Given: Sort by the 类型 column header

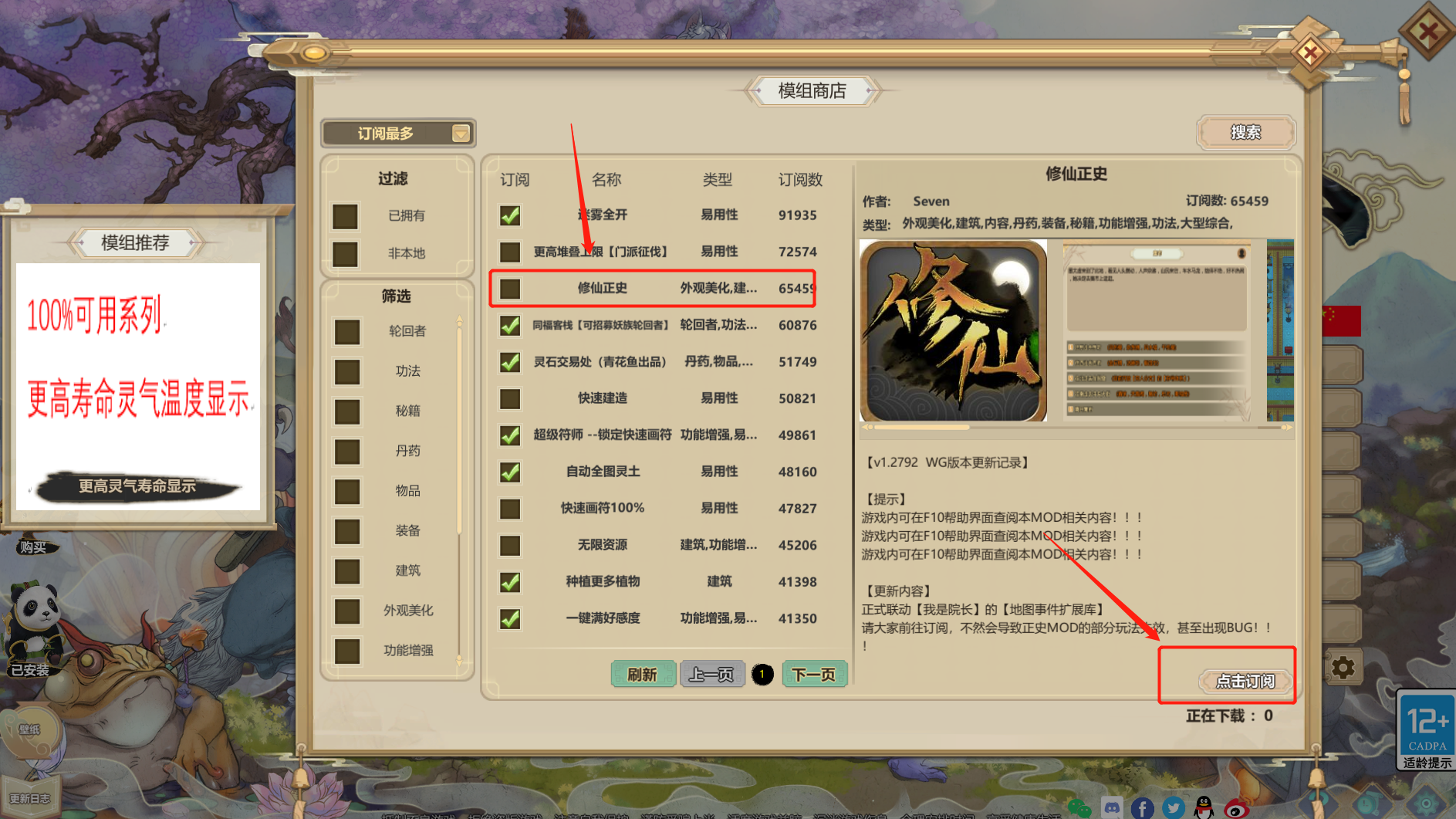Looking at the screenshot, I should [x=718, y=180].
